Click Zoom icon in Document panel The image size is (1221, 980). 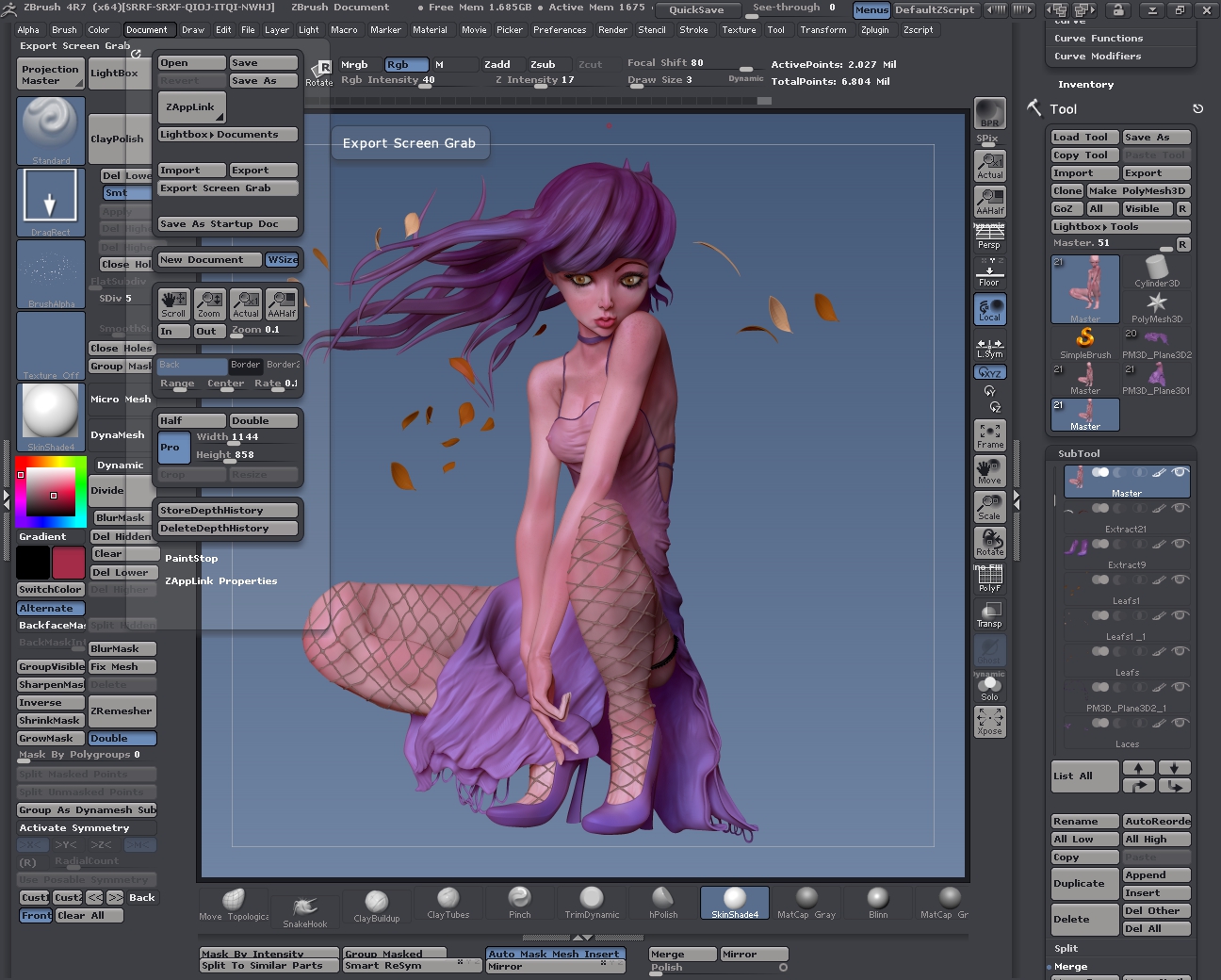tap(209, 303)
